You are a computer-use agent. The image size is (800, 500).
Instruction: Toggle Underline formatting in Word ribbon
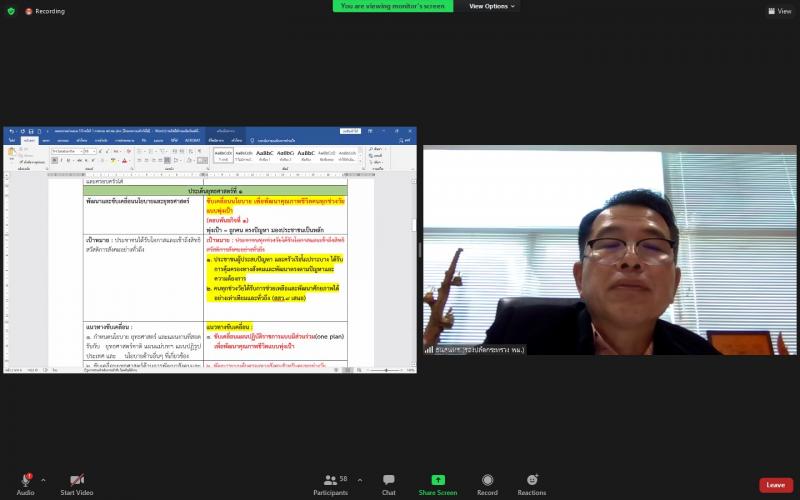tap(68, 161)
